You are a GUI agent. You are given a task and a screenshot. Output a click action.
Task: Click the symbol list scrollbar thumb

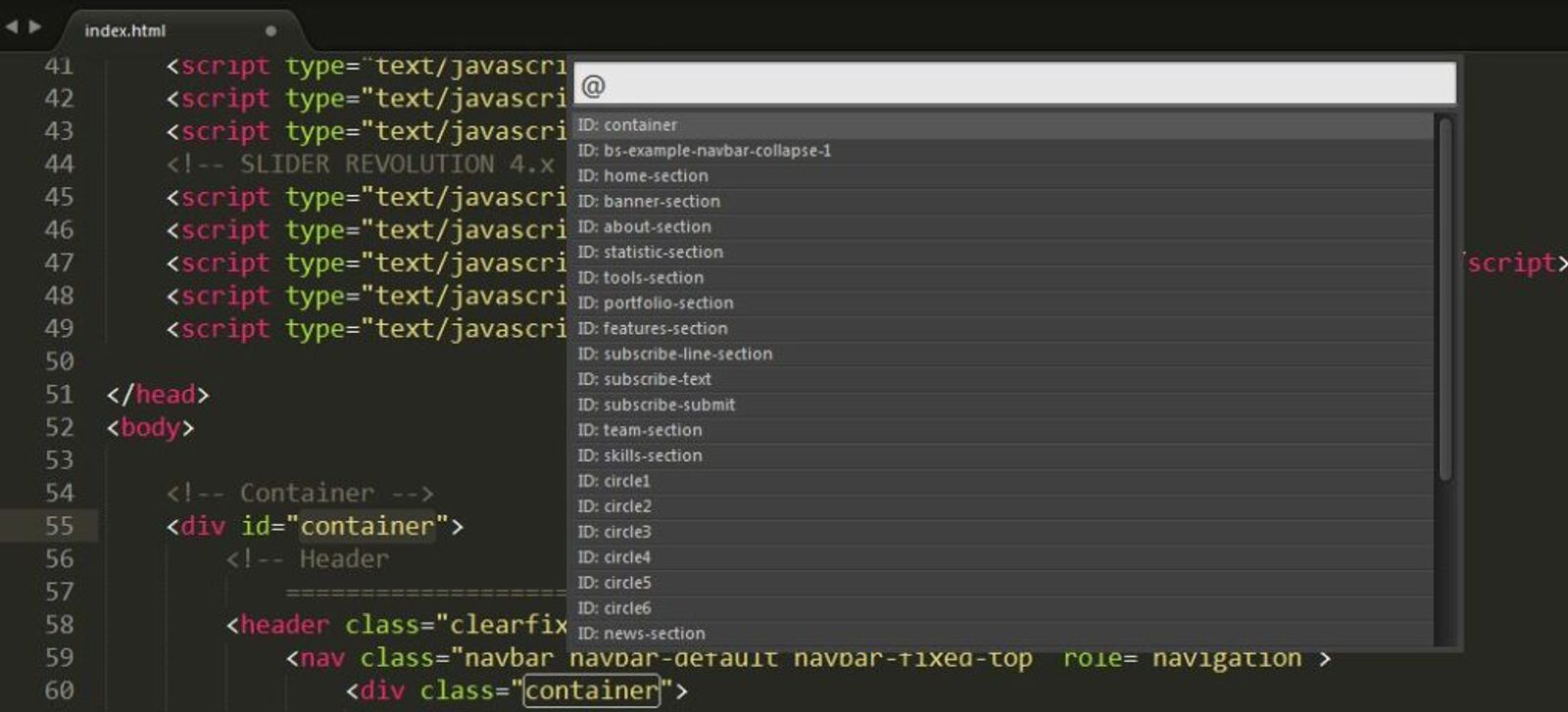tap(1445, 299)
